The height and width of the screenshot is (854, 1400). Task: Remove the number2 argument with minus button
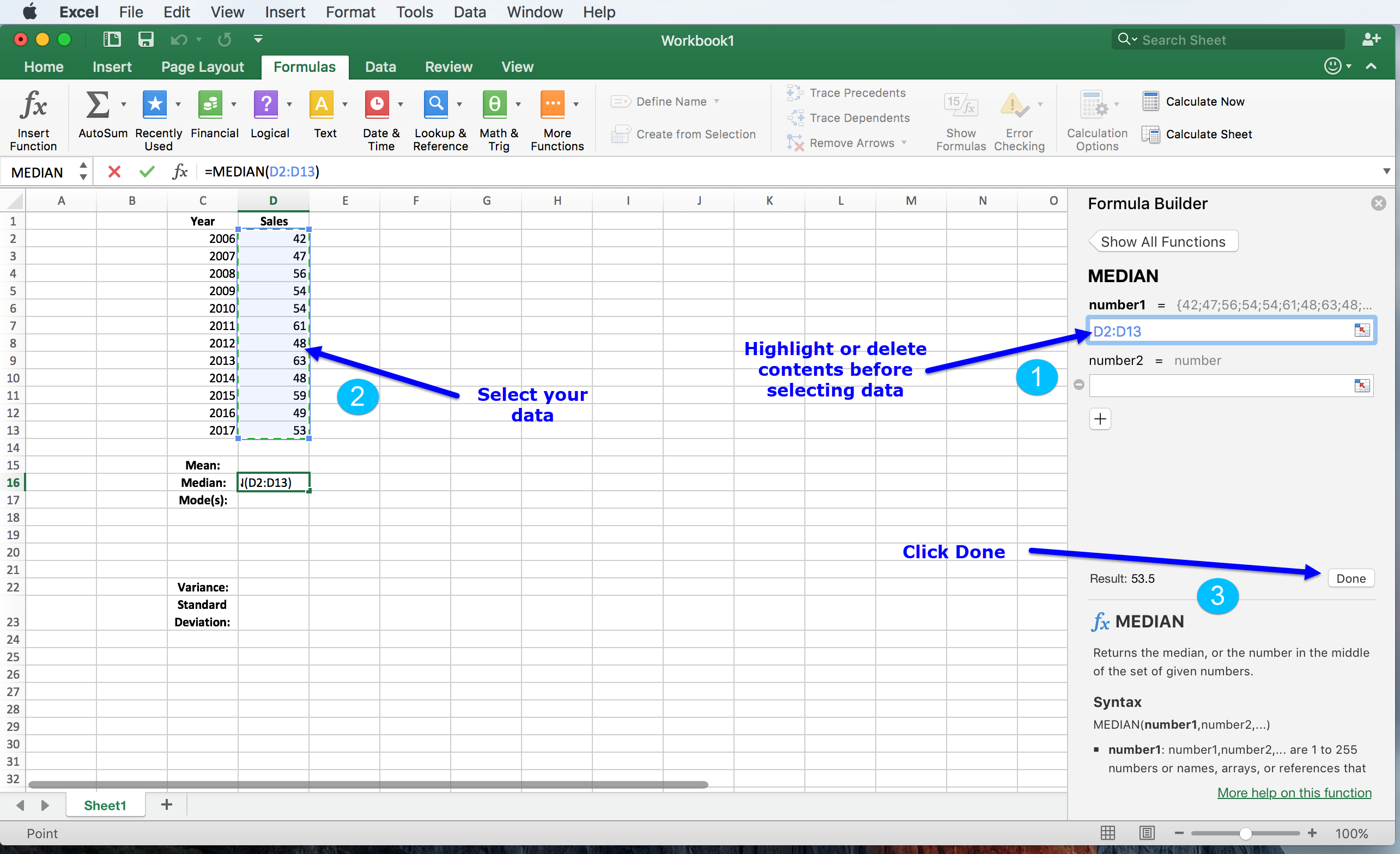pos(1079,385)
